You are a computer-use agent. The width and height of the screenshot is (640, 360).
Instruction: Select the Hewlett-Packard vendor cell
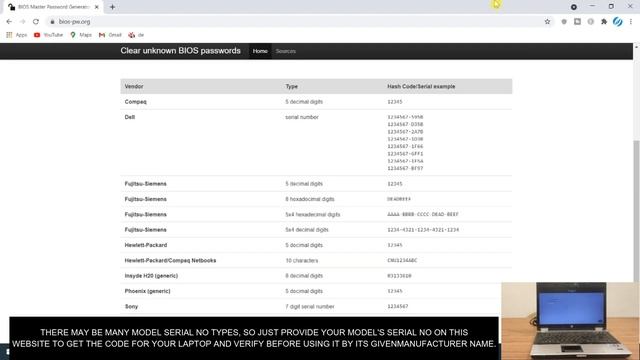pyautogui.click(x=146, y=245)
